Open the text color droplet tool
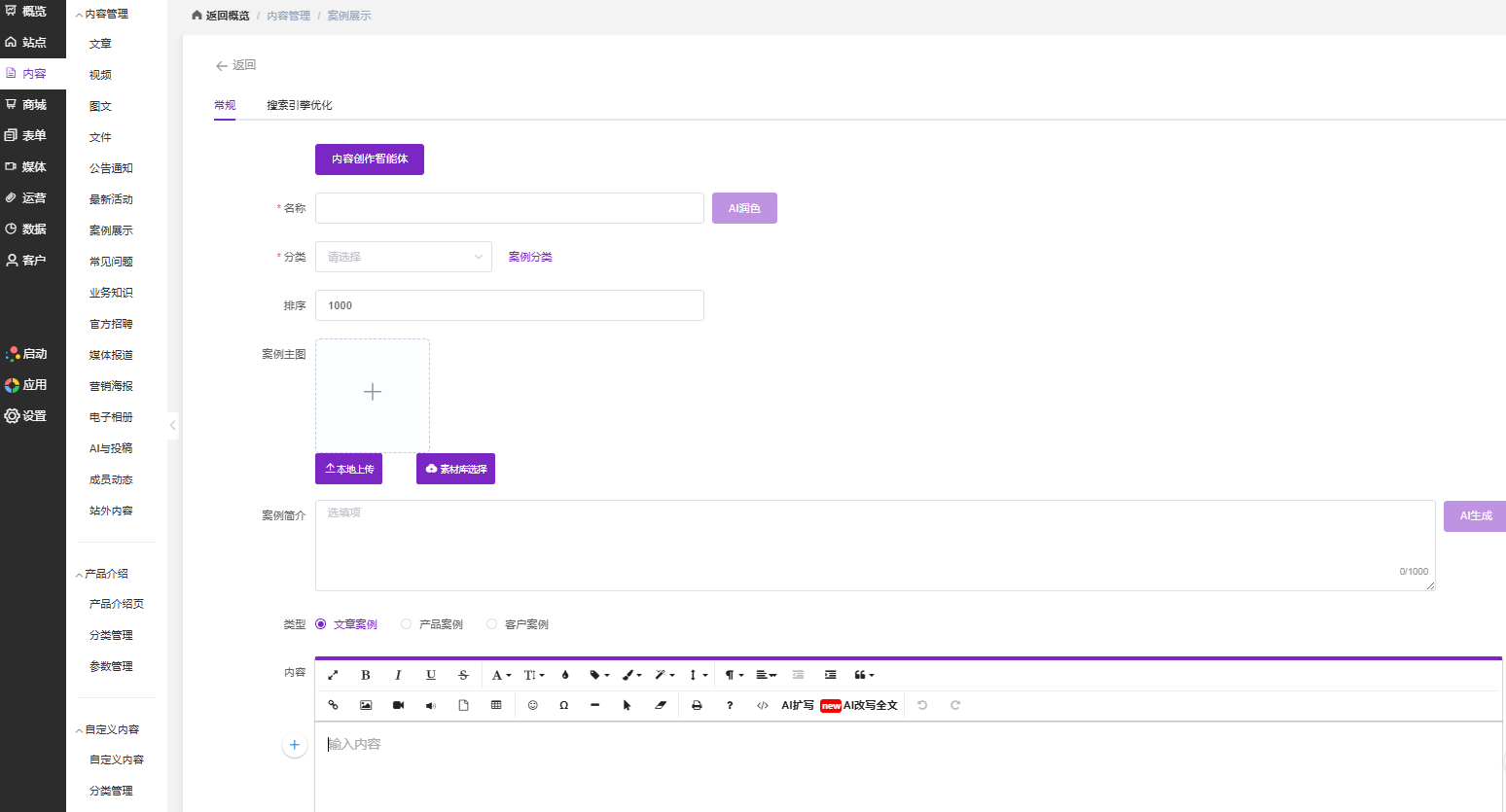Image resolution: width=1506 pixels, height=812 pixels. [565, 675]
